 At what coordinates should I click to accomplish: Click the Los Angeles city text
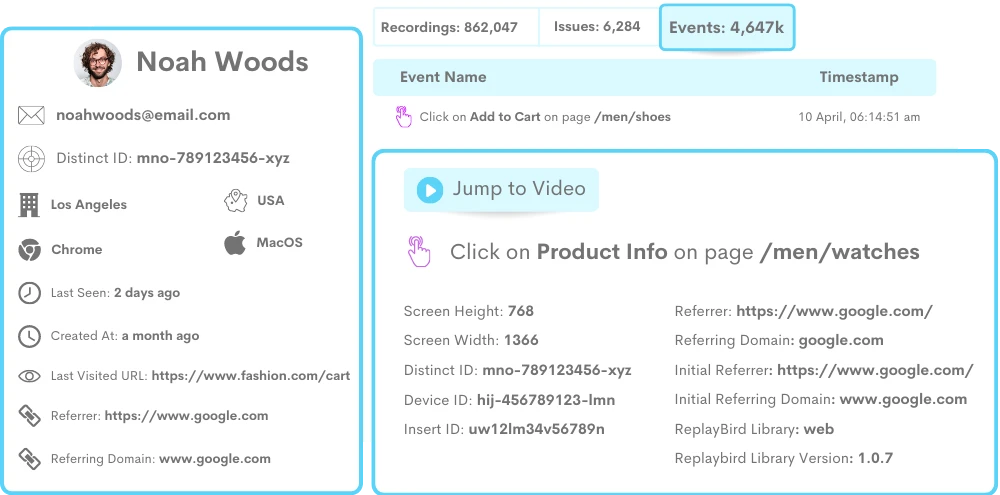pos(89,205)
